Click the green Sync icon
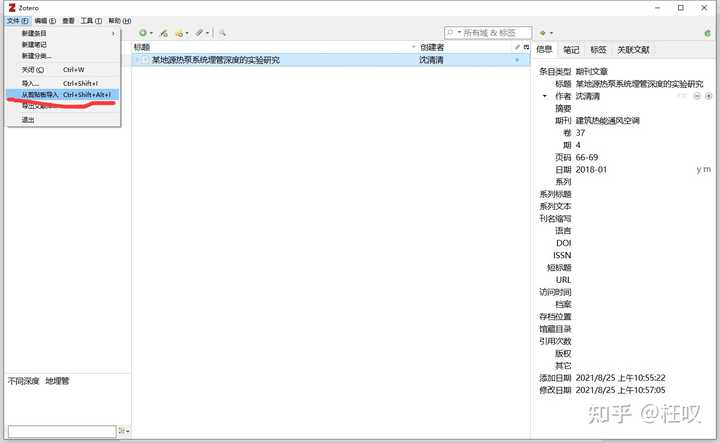The image size is (720, 443). point(708,33)
